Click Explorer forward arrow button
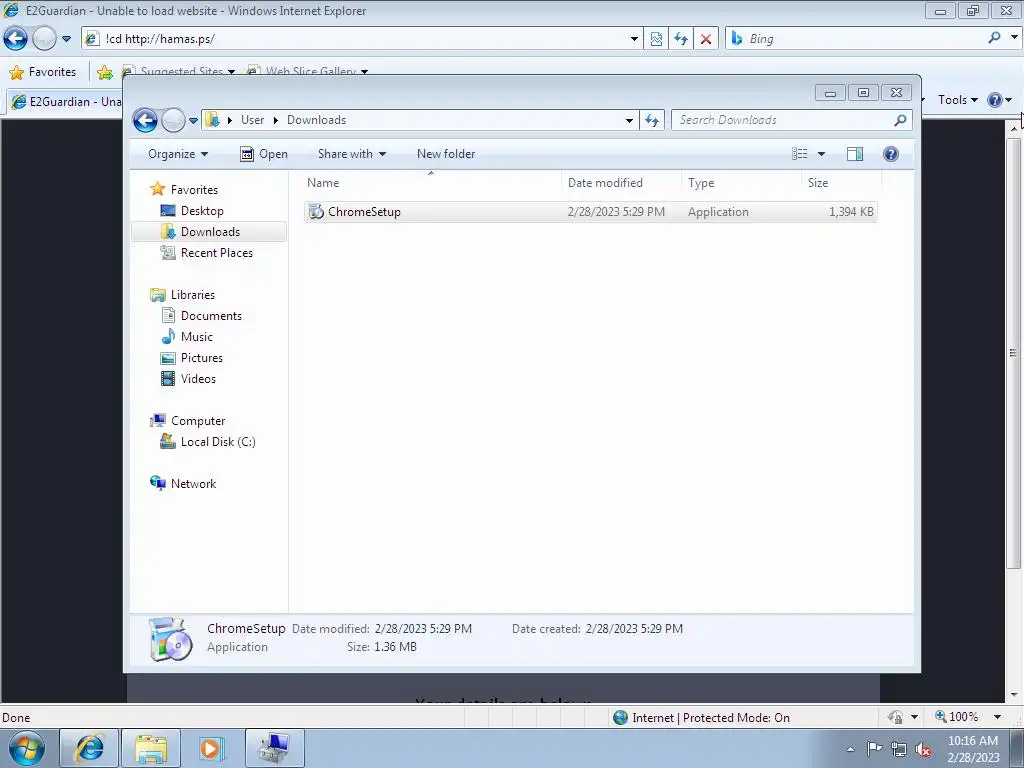The image size is (1024, 768). pos(173,120)
